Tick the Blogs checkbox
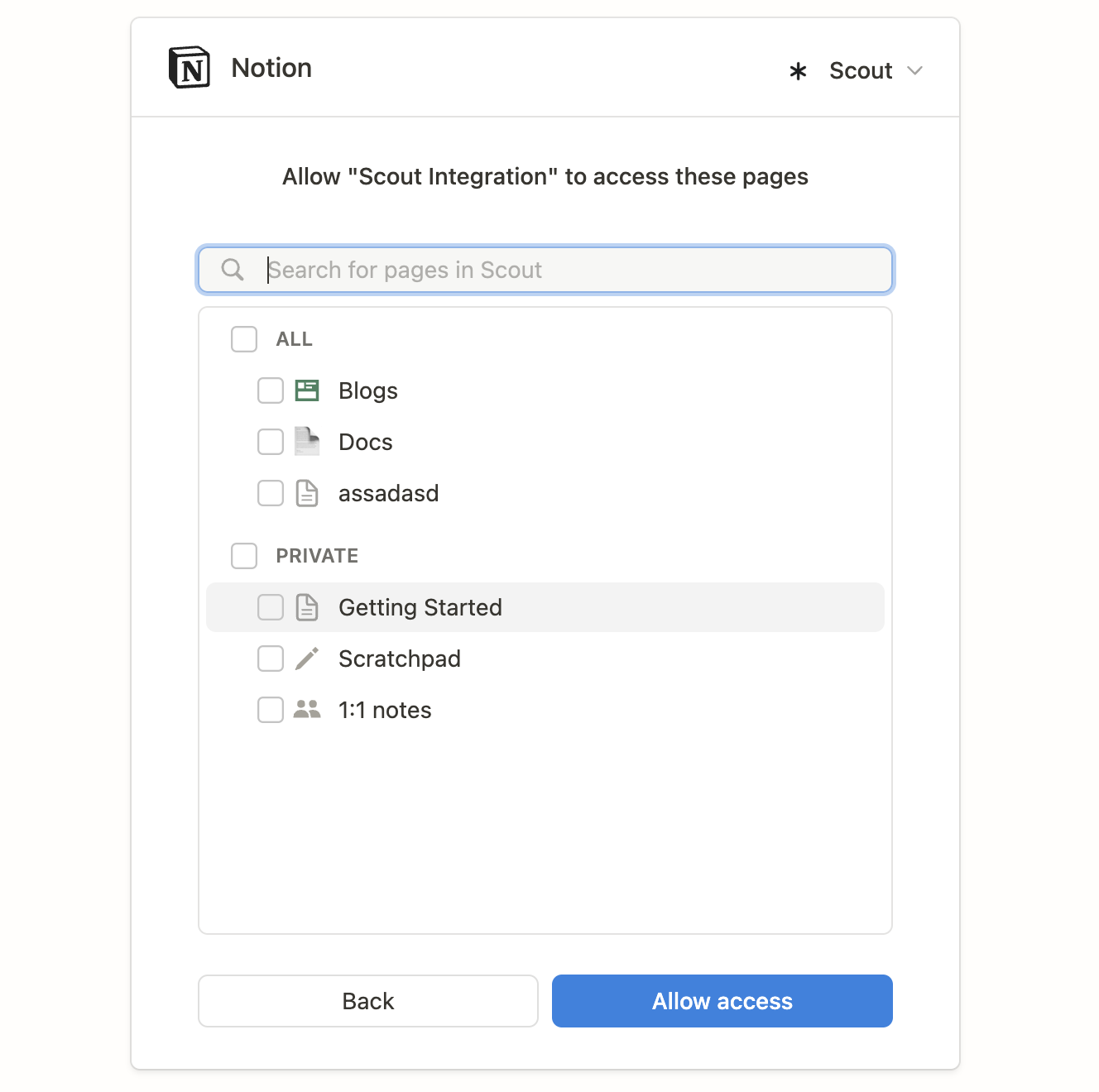Viewport: 1099px width, 1092px height. click(x=271, y=390)
